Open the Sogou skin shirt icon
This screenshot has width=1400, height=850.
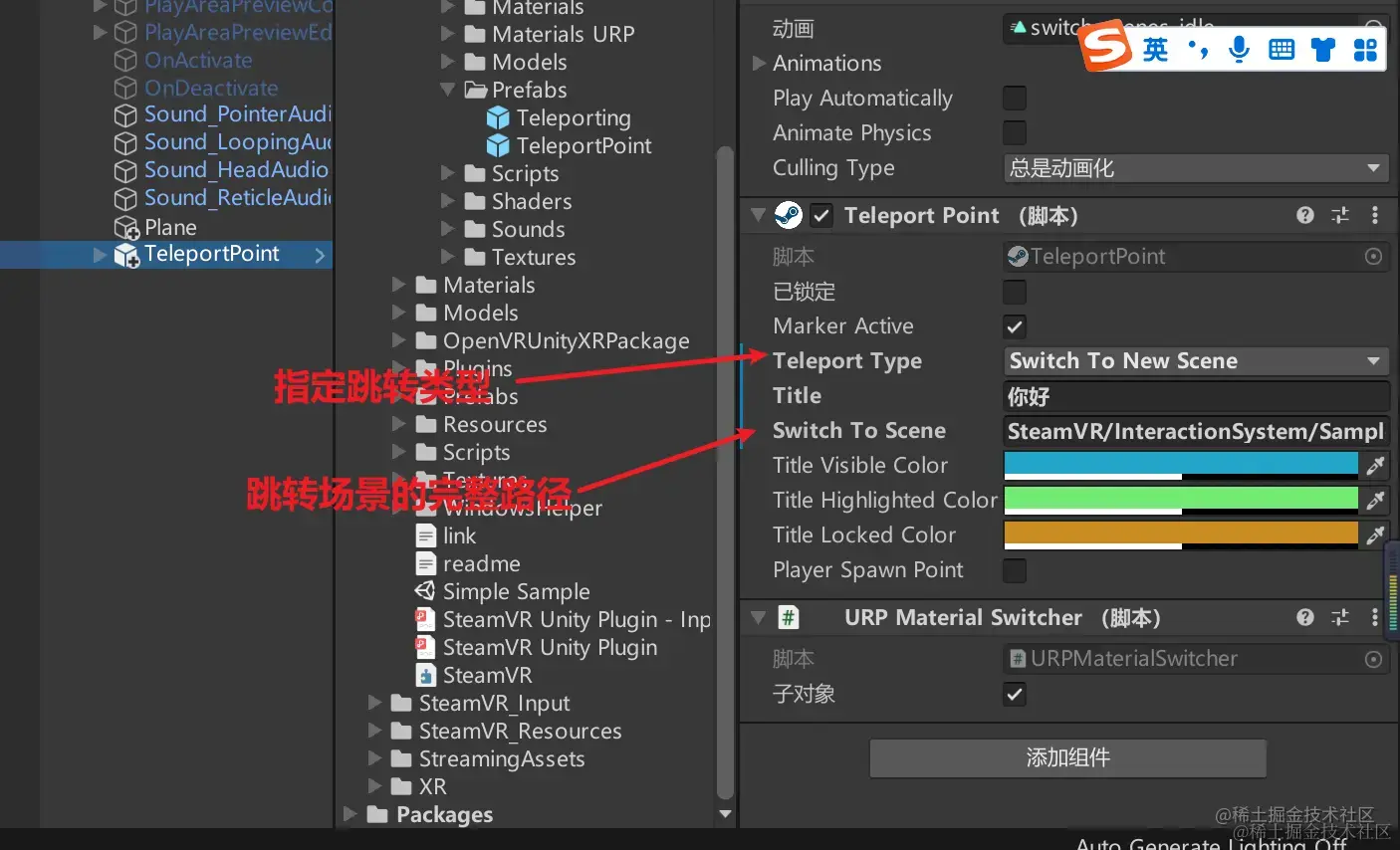(x=1322, y=49)
